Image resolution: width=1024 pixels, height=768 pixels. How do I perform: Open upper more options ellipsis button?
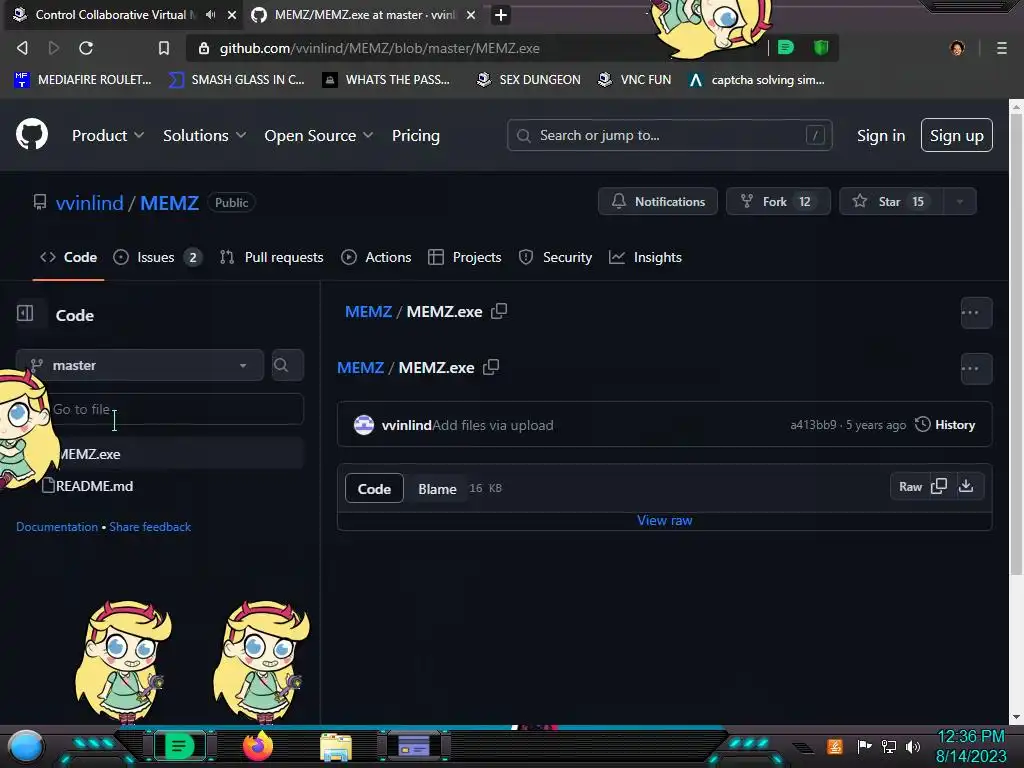click(x=976, y=313)
